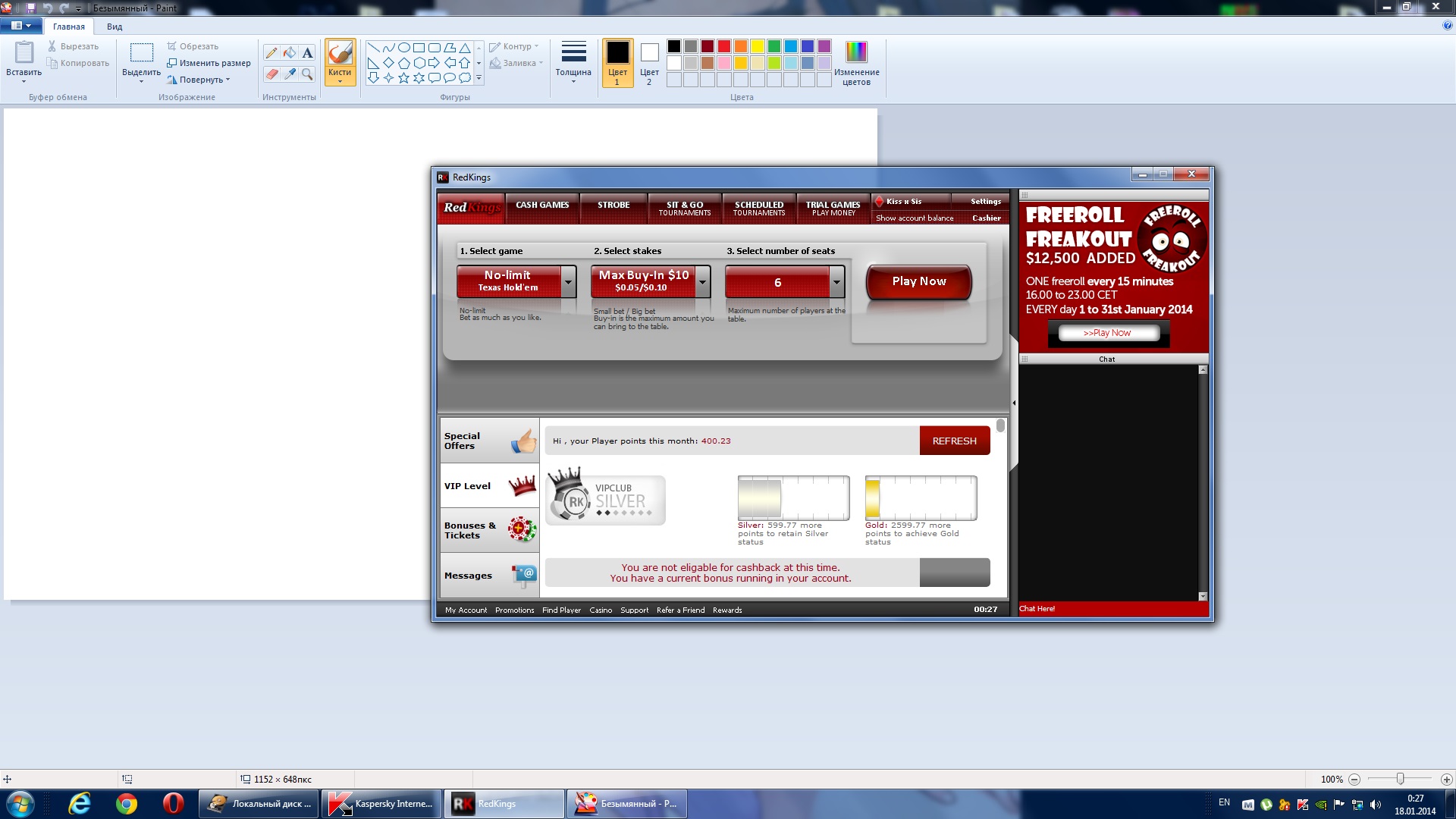This screenshot has width=1456, height=819.
Task: Open the Messages mailbox section
Action: point(489,576)
